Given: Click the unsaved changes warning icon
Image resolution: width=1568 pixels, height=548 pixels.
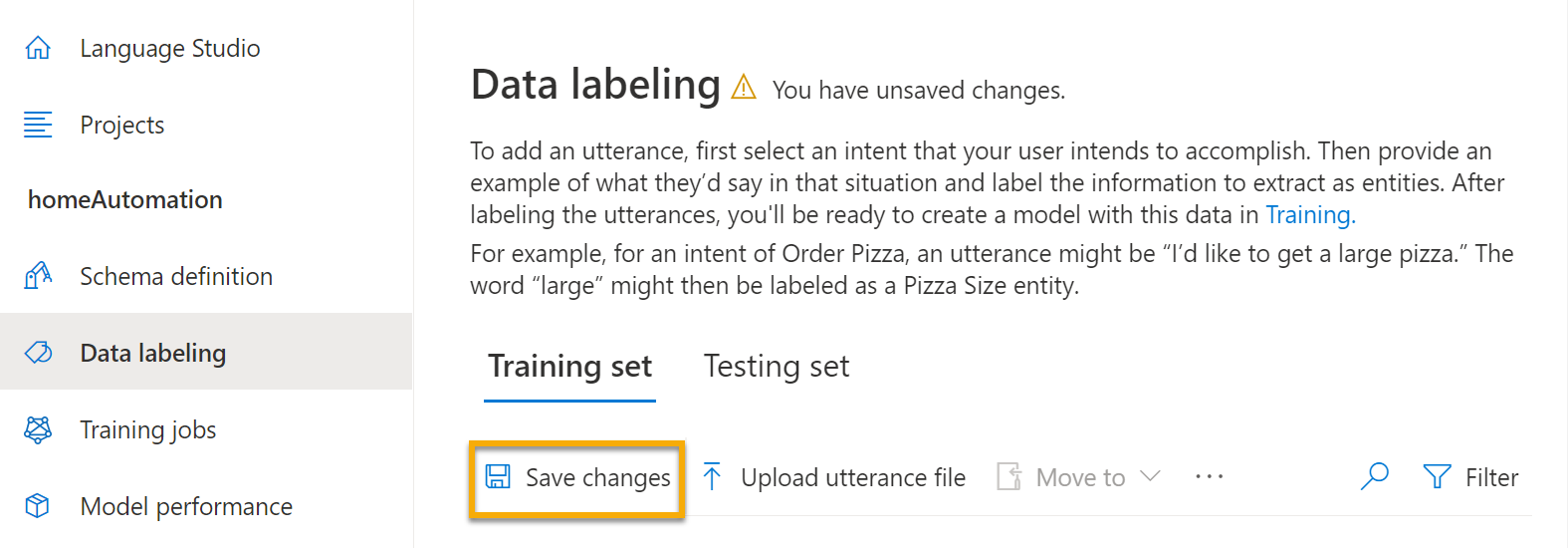Looking at the screenshot, I should pos(744,88).
